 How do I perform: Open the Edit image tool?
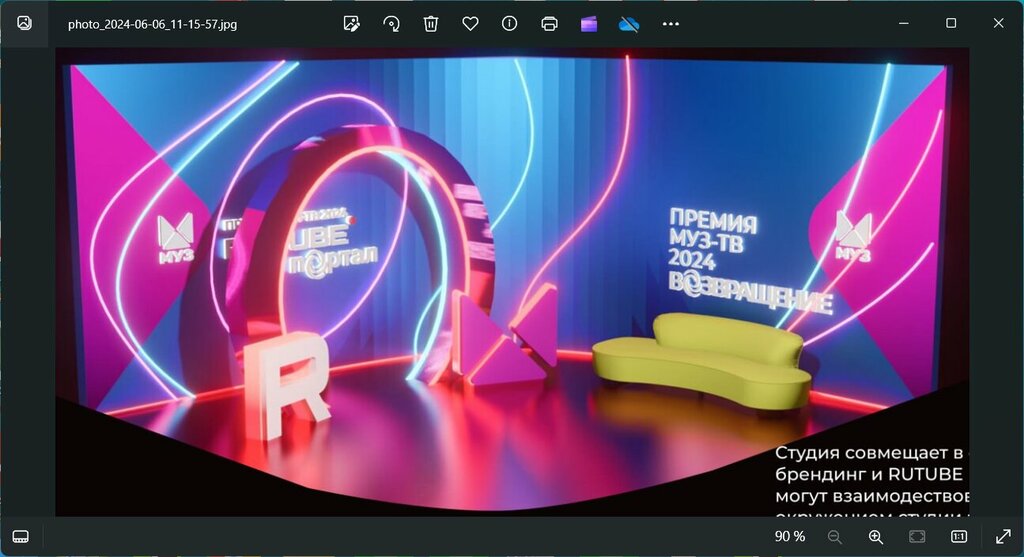tap(351, 24)
